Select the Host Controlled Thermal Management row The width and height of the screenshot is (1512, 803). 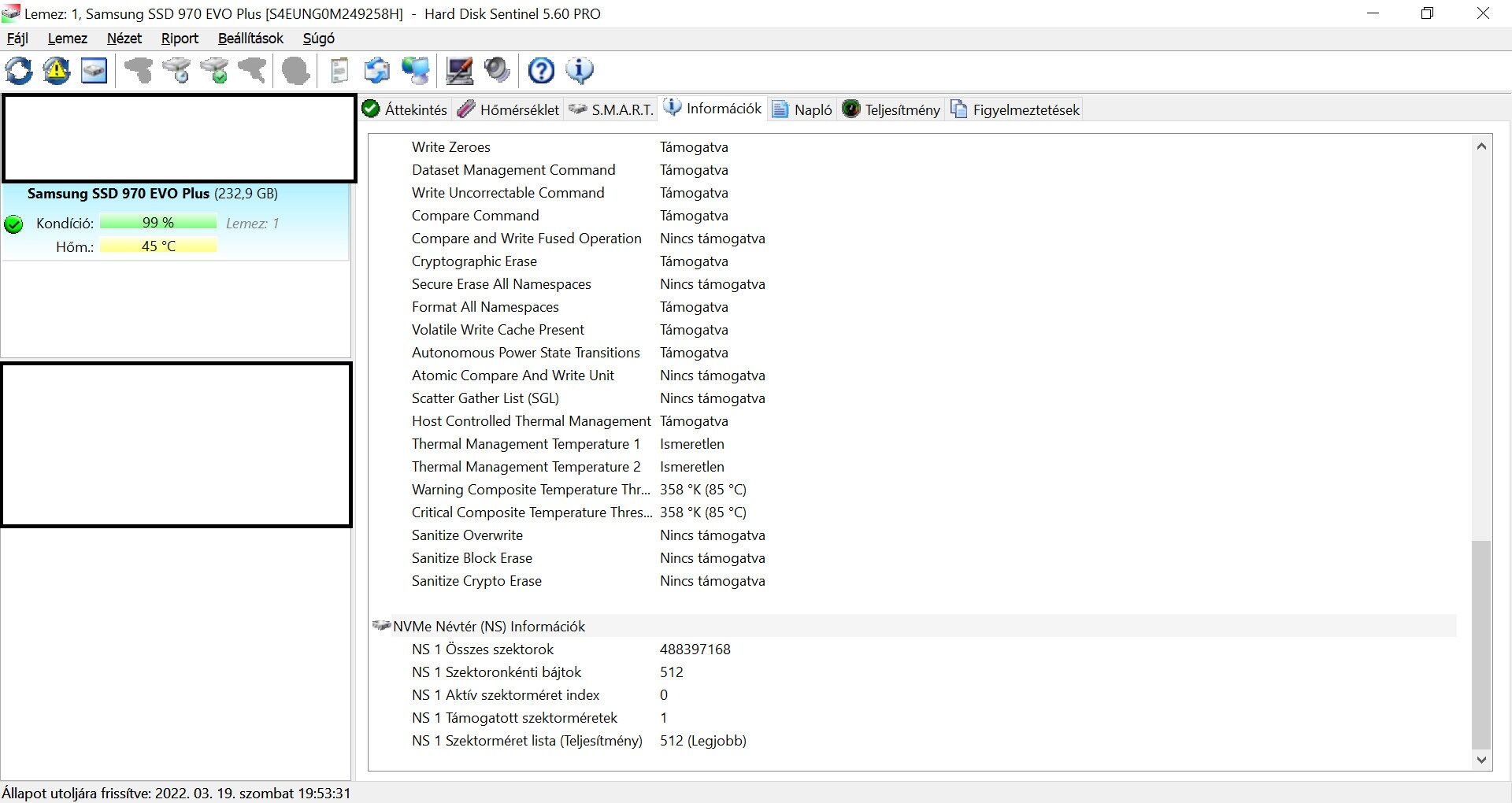(x=914, y=421)
